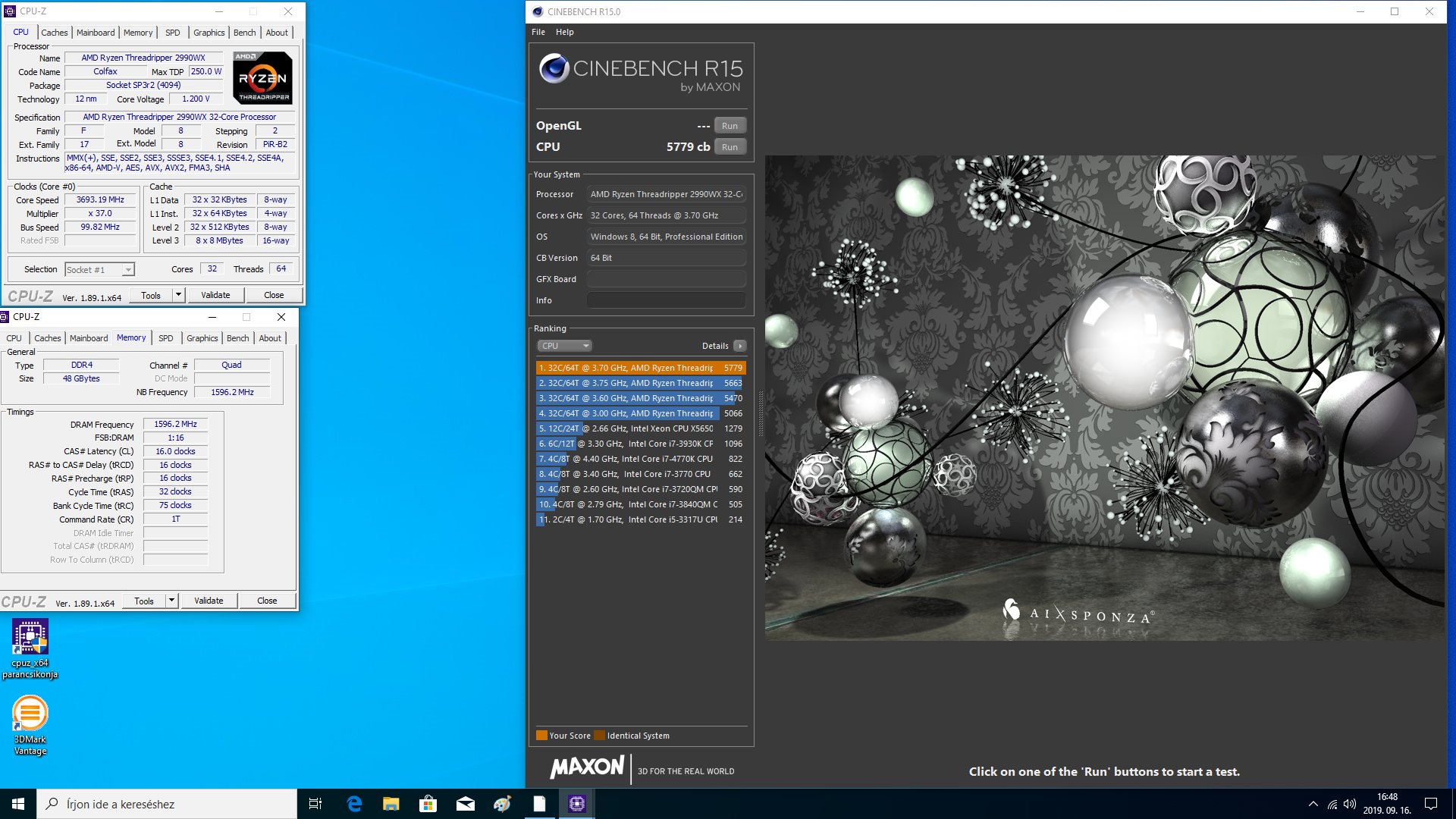The image size is (1456, 819).
Task: Open Bench tab in upper CPU-Z
Action: pyautogui.click(x=244, y=33)
